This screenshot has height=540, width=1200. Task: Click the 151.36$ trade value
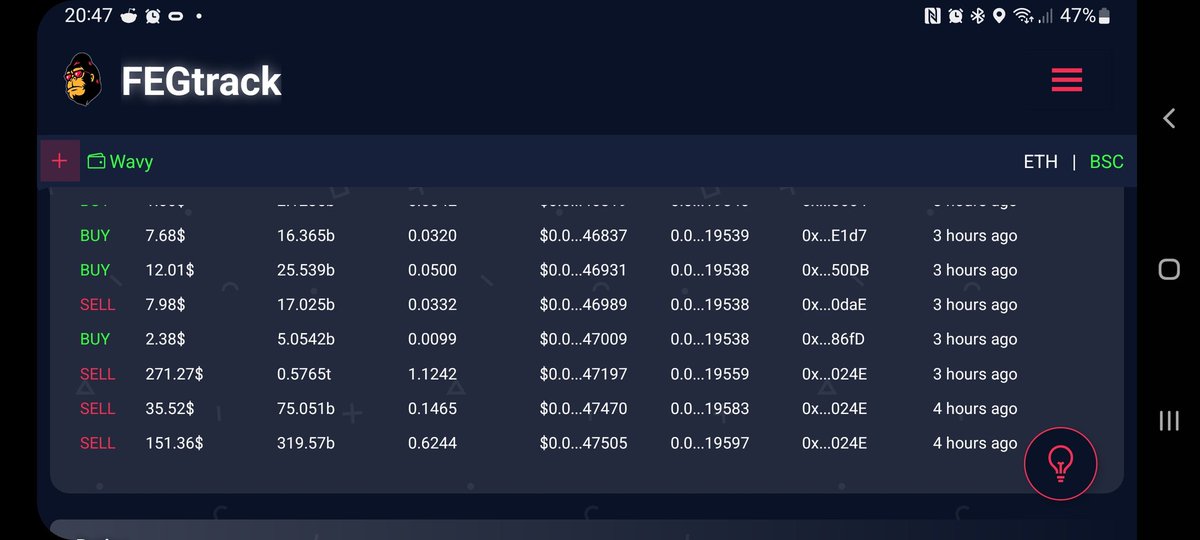(174, 443)
